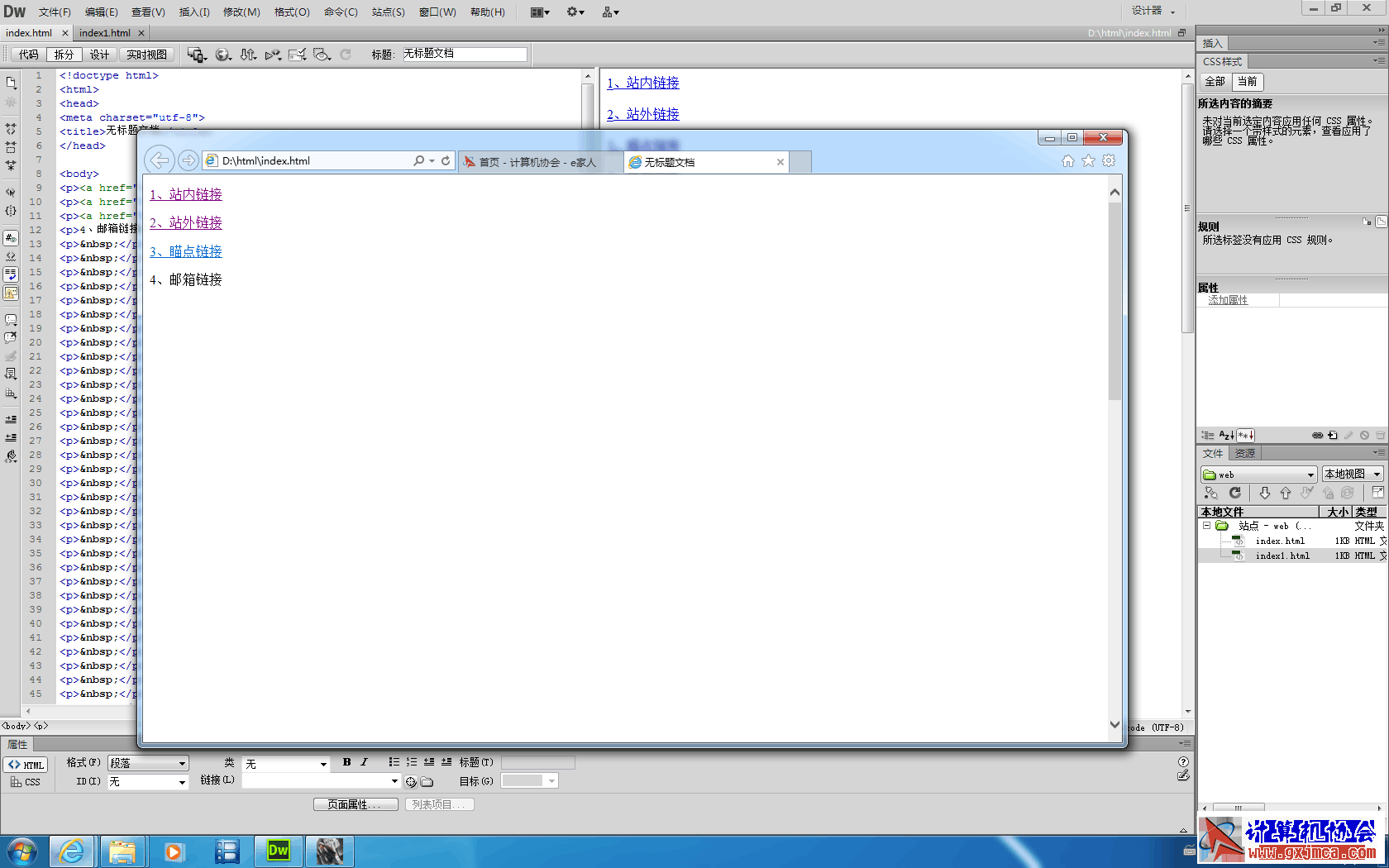The width and height of the screenshot is (1389, 868).
Task: Switch to browser tab 首页 - 计算机协会
Action: tap(537, 162)
